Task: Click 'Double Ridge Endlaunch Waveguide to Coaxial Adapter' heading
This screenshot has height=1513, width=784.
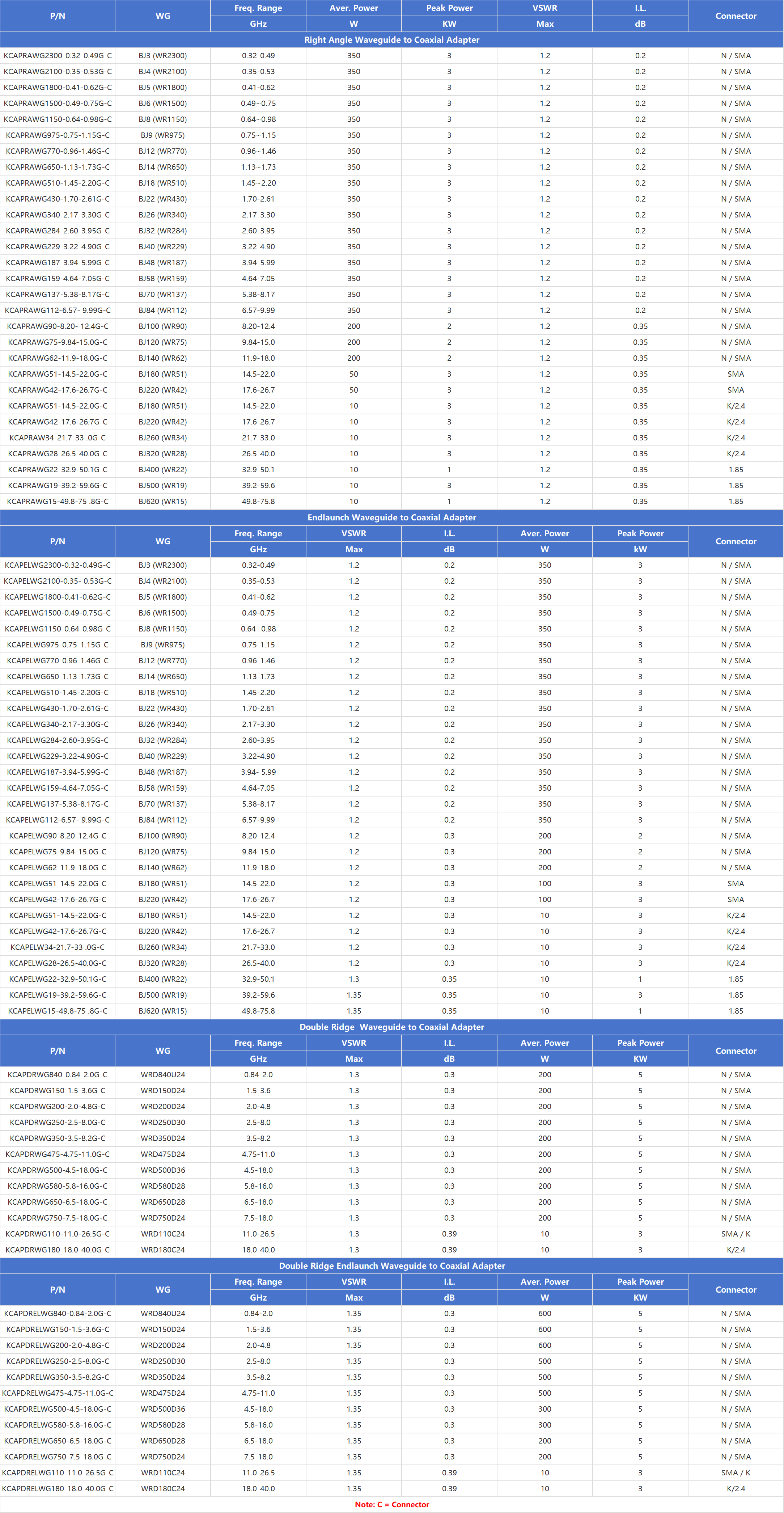Action: pos(392,1266)
